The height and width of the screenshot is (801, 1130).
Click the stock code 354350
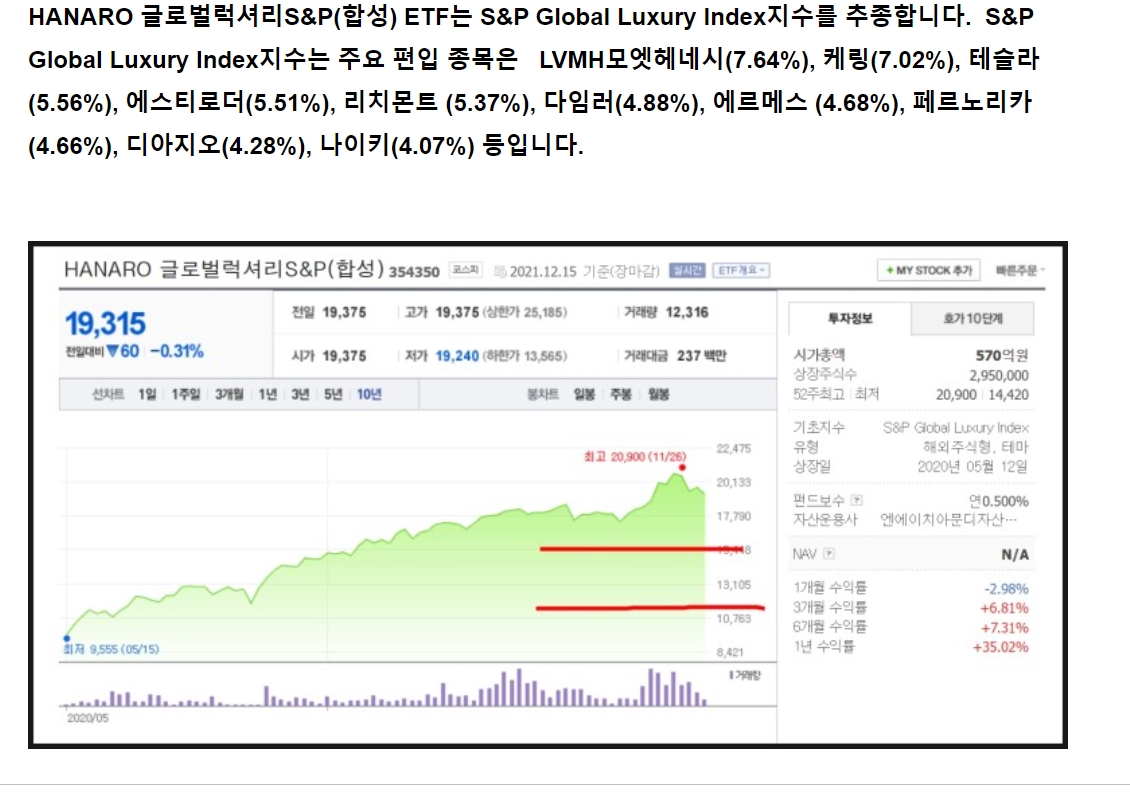tap(414, 272)
